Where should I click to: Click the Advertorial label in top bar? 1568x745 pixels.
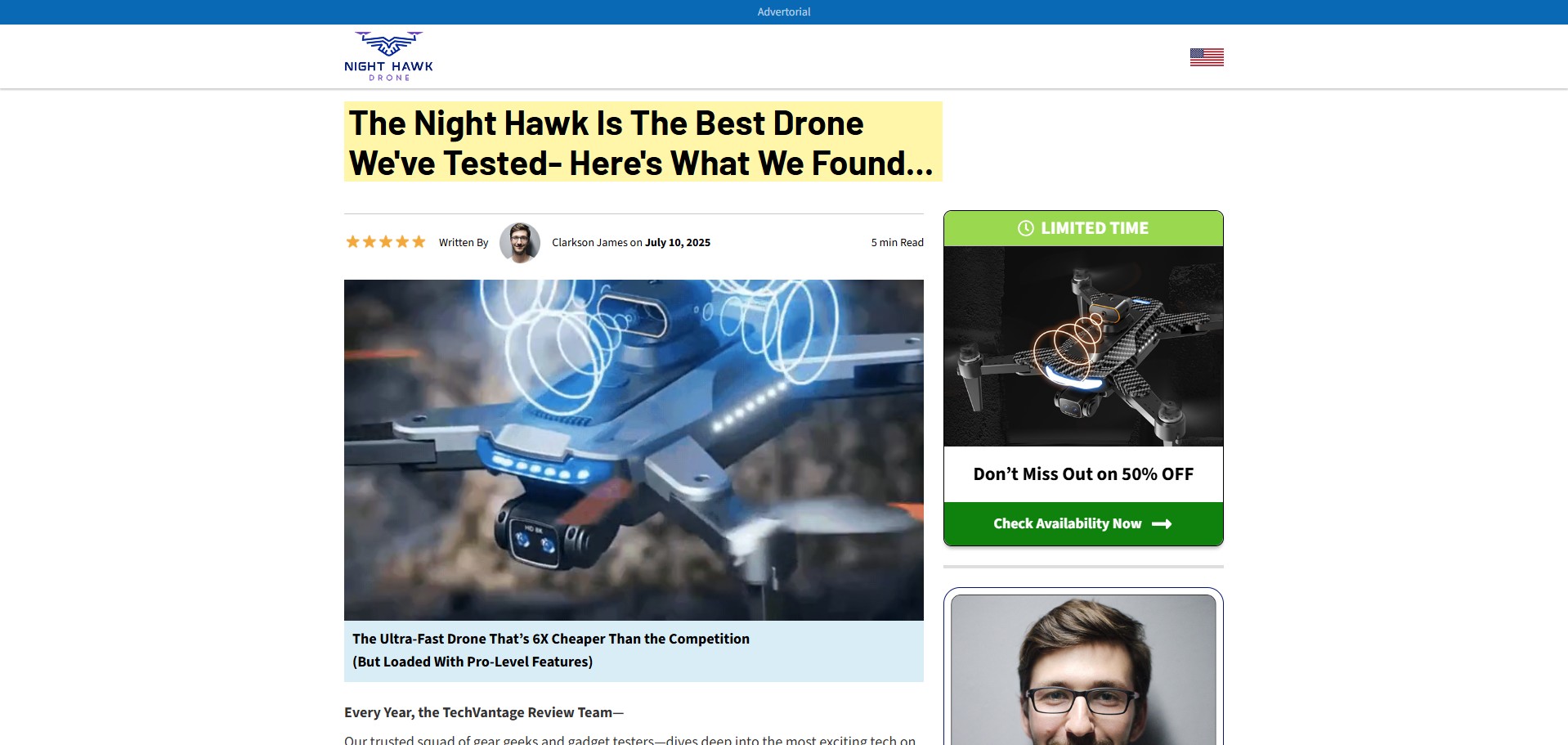coord(783,12)
